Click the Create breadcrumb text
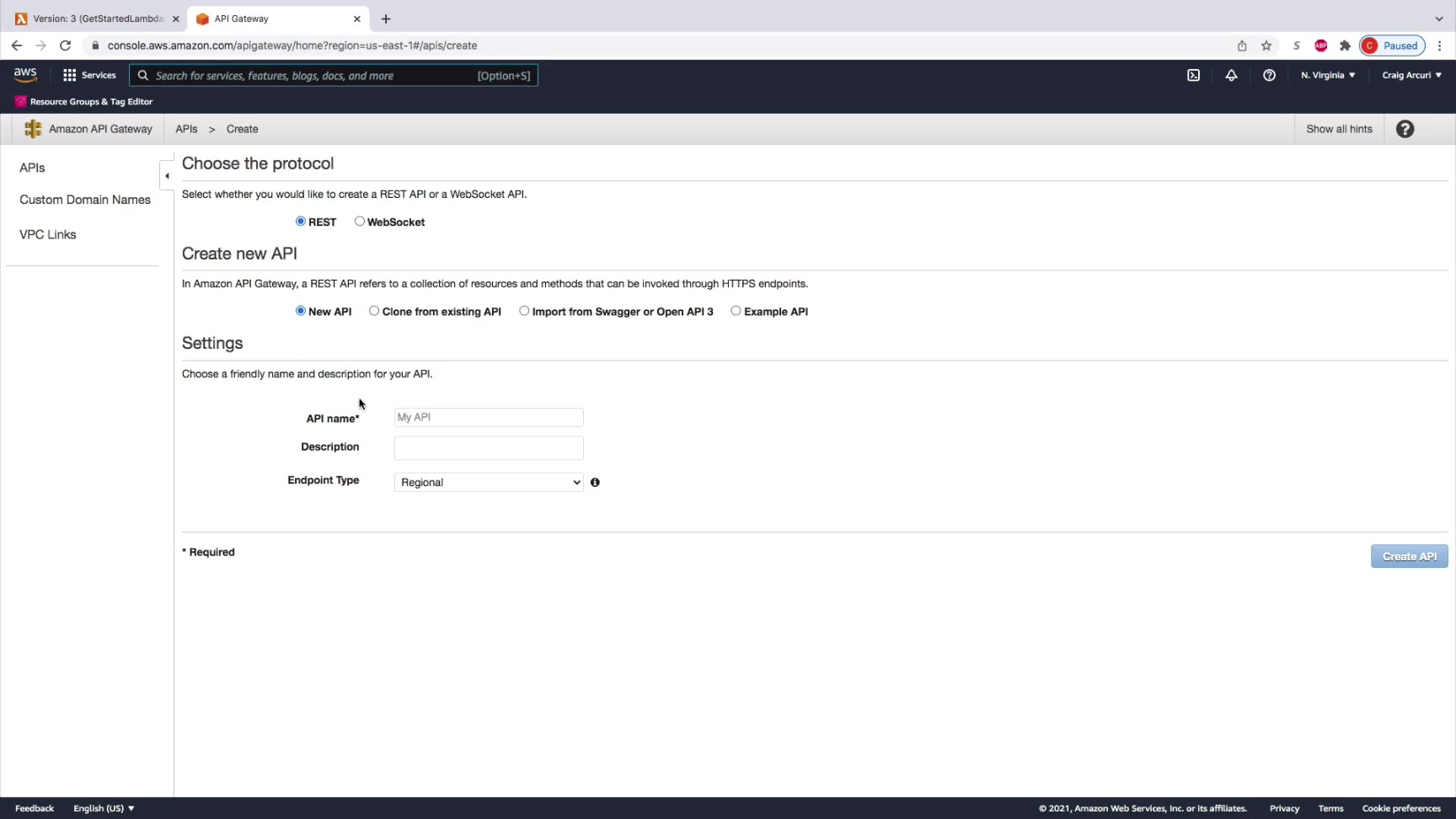 coord(242,129)
